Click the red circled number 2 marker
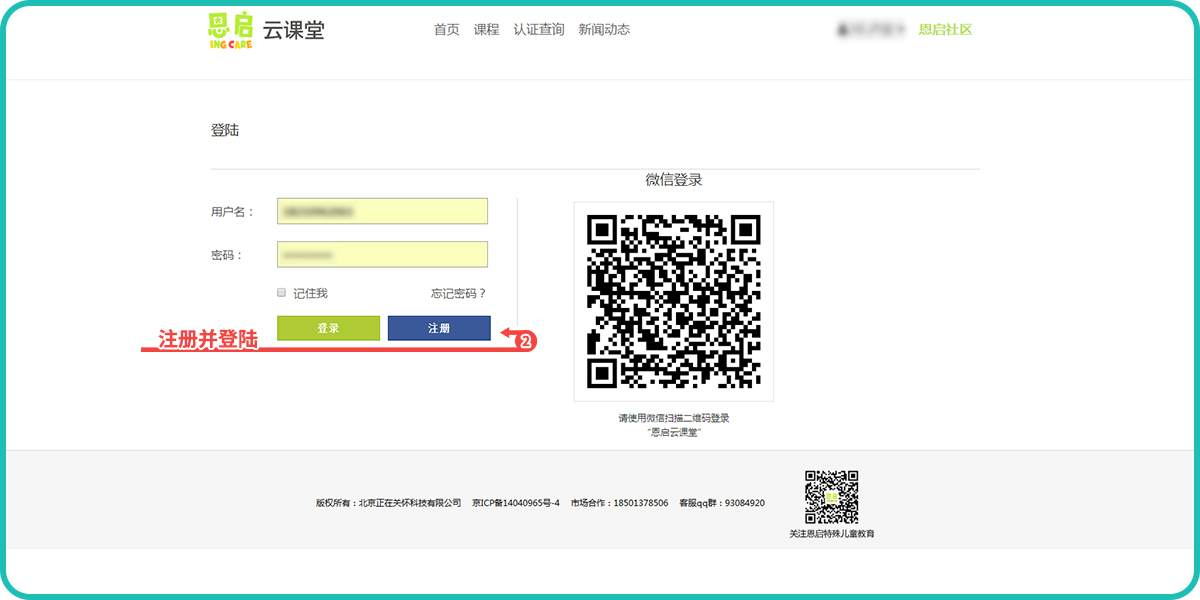The image size is (1200, 600). tap(526, 341)
